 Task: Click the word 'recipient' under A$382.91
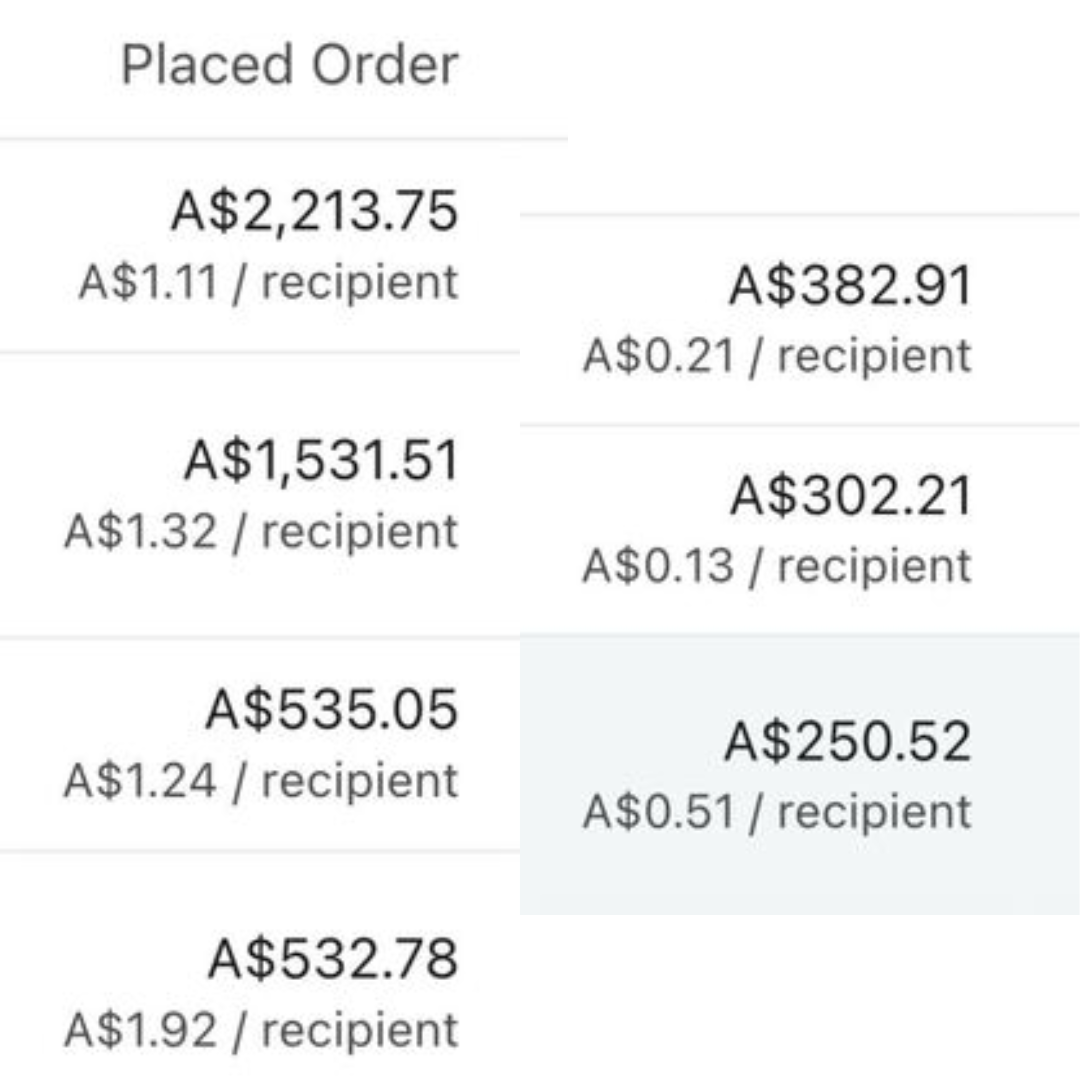coord(874,356)
